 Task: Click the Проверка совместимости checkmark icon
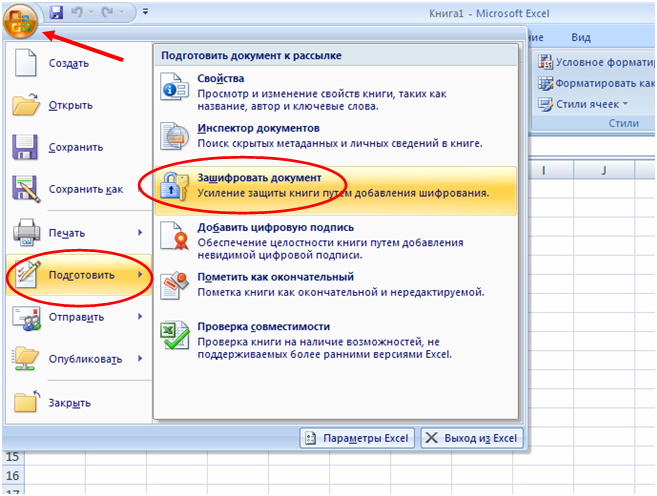[x=174, y=335]
